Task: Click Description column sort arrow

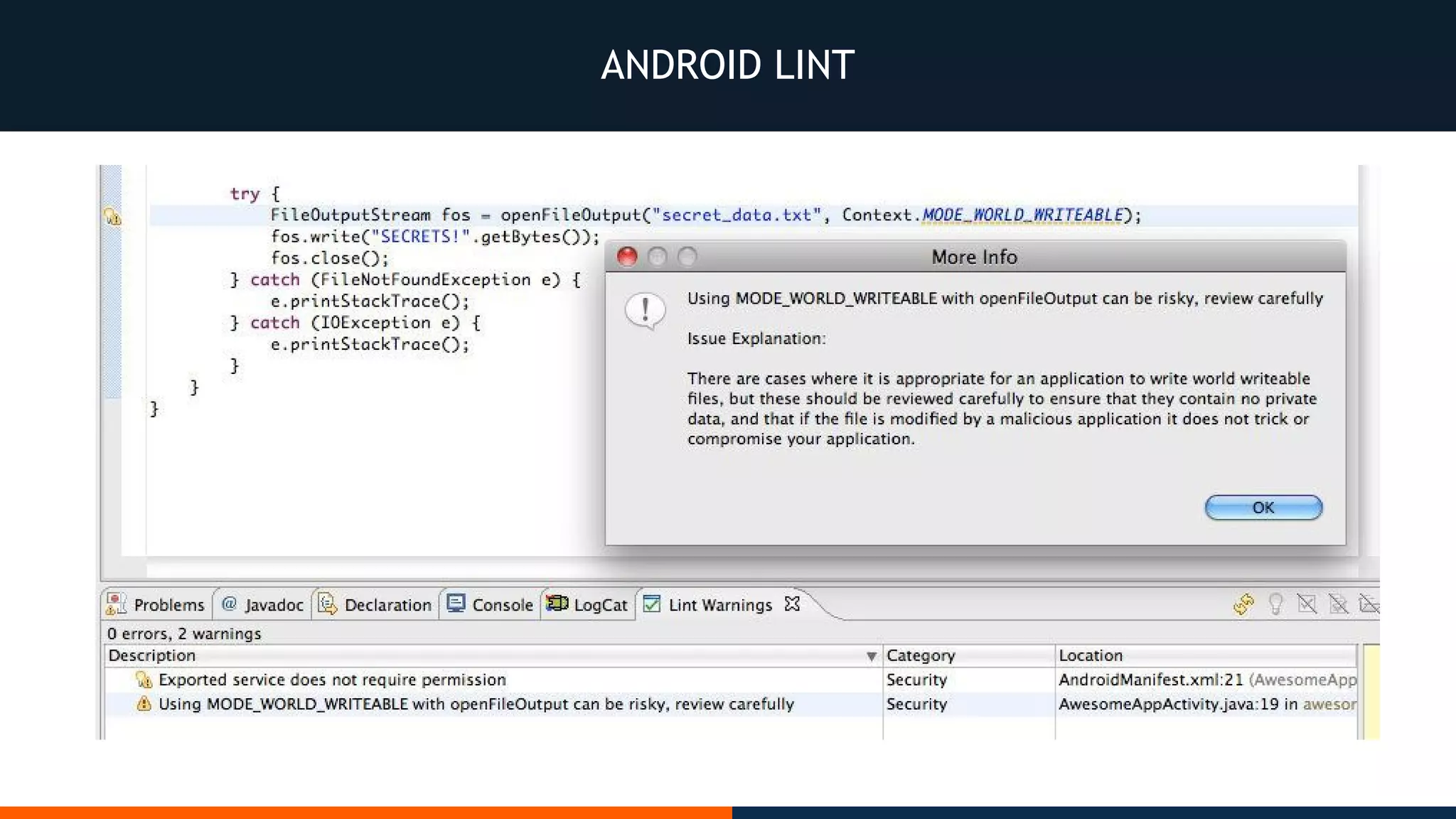Action: (871, 656)
